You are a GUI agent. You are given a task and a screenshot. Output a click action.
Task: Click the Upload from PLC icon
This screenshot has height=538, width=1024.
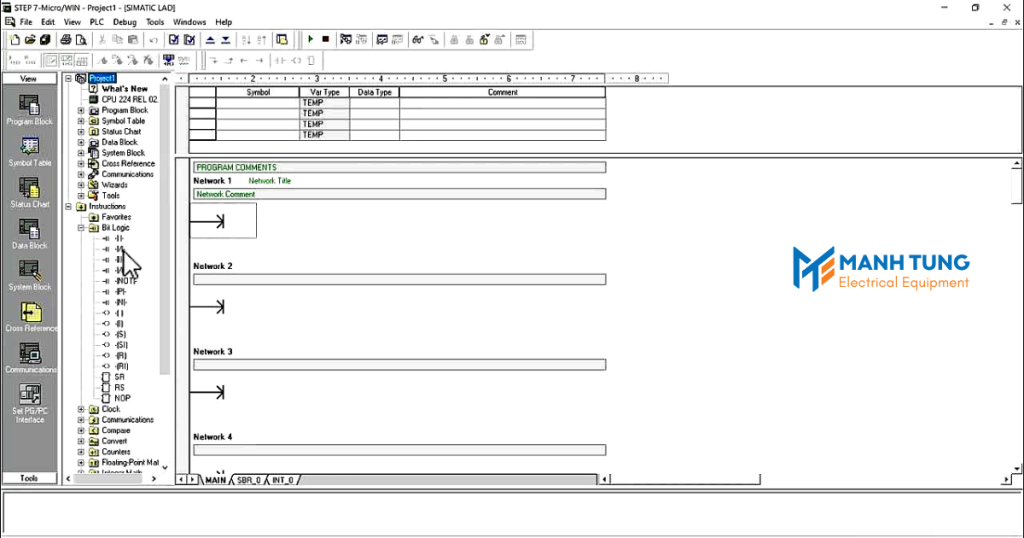click(210, 40)
